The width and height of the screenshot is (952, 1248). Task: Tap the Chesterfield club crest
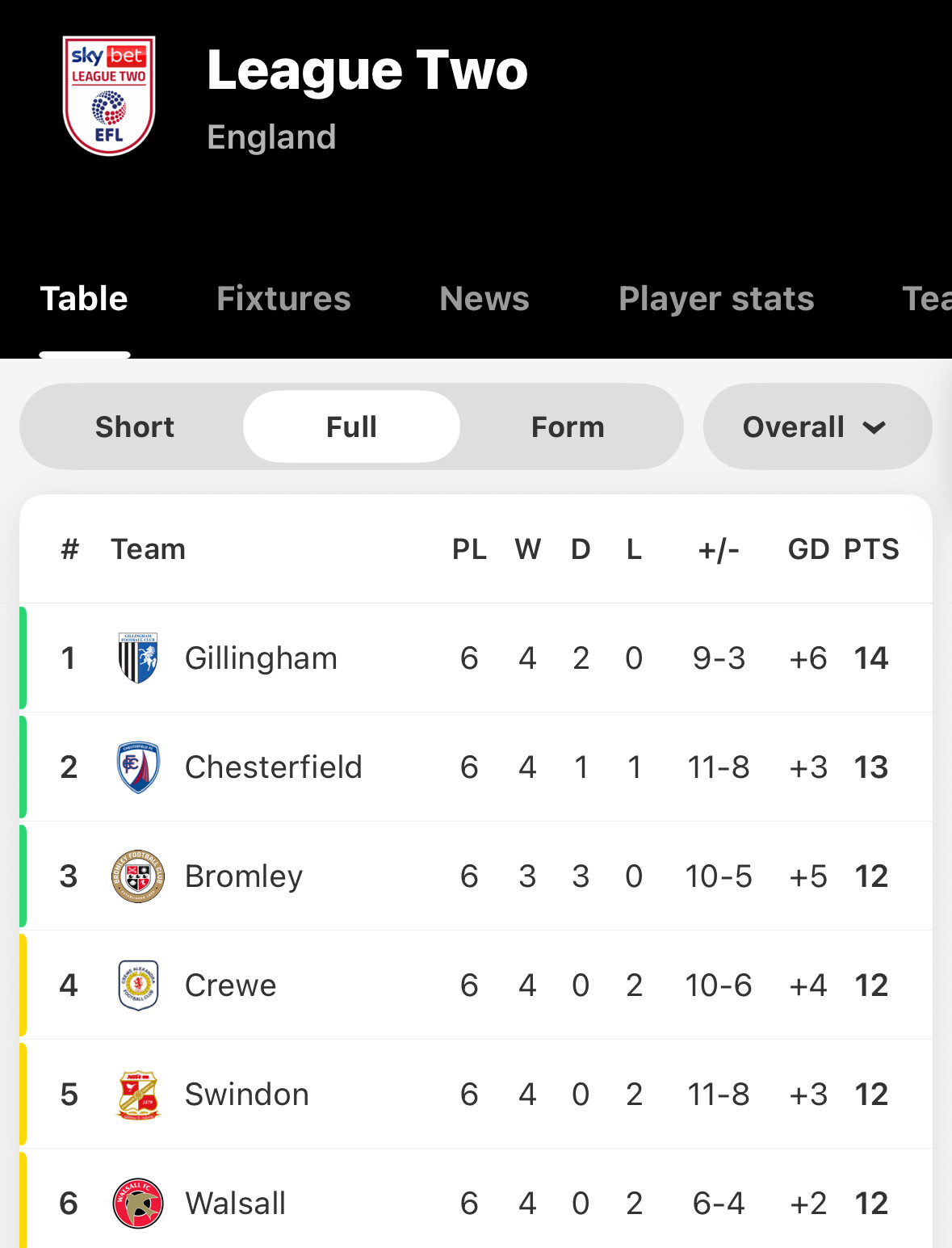click(x=138, y=767)
